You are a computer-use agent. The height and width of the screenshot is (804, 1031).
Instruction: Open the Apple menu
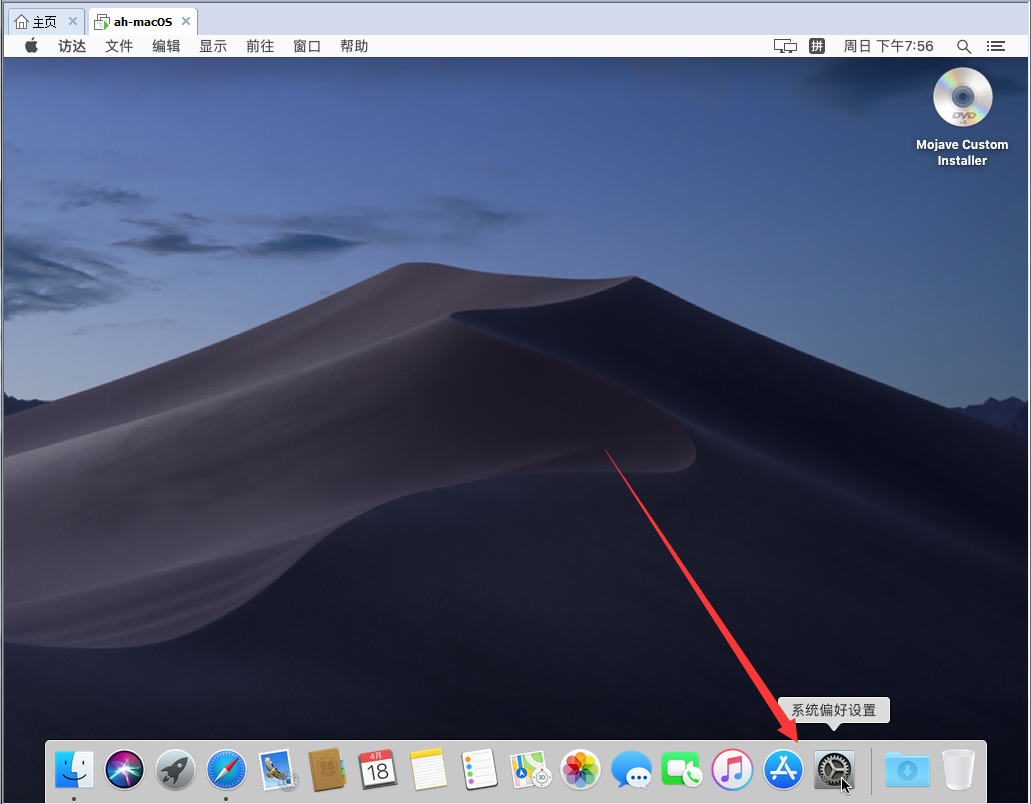(x=31, y=46)
